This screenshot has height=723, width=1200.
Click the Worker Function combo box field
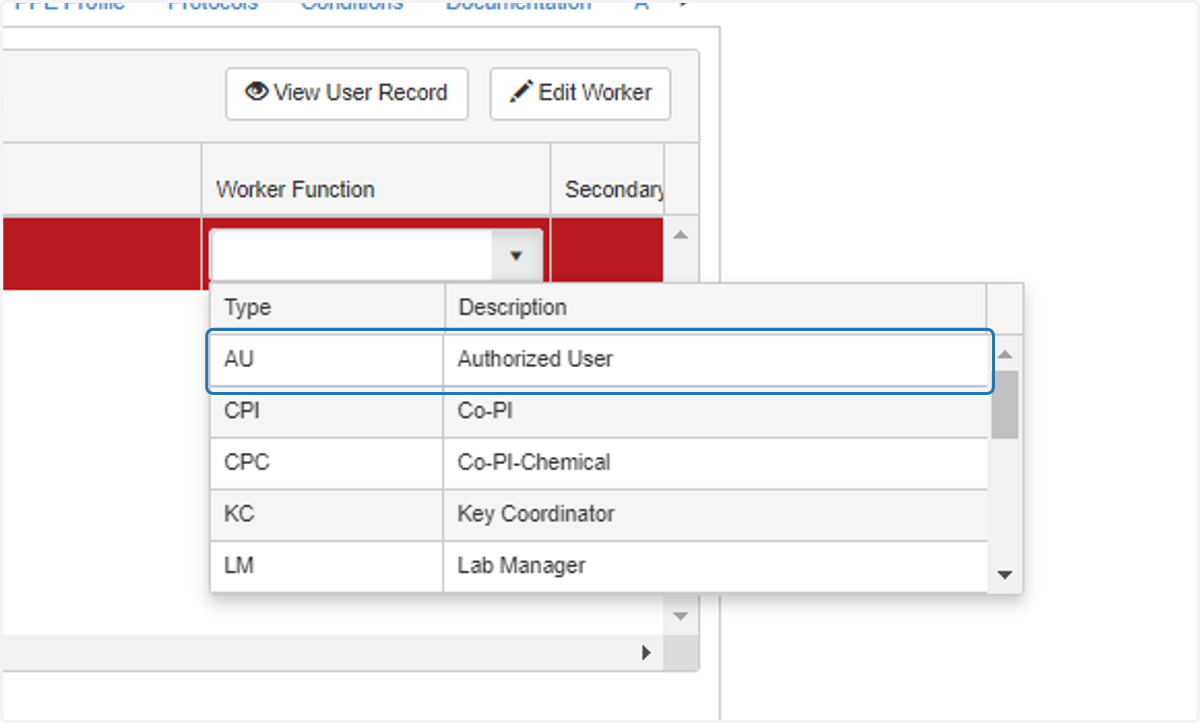coord(352,256)
